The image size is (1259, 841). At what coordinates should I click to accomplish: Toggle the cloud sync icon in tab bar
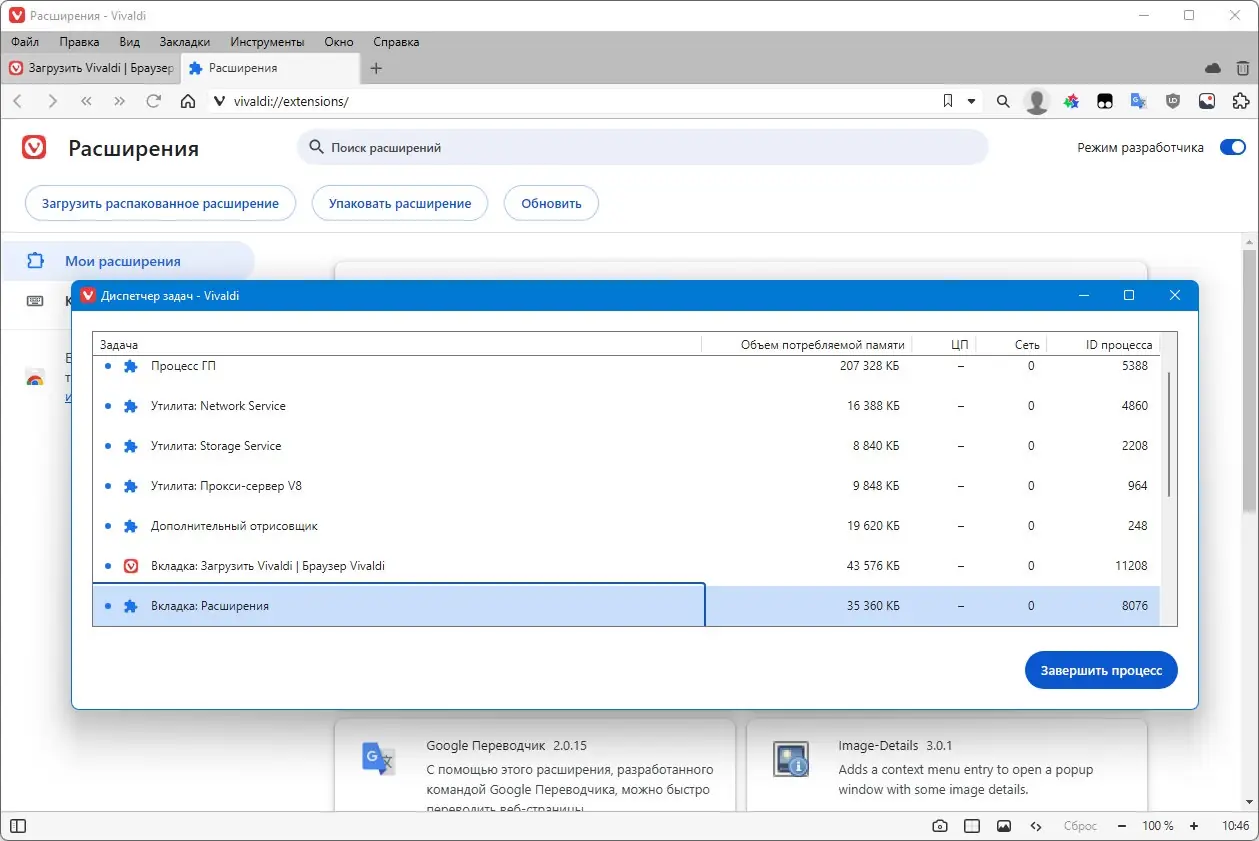point(1211,68)
